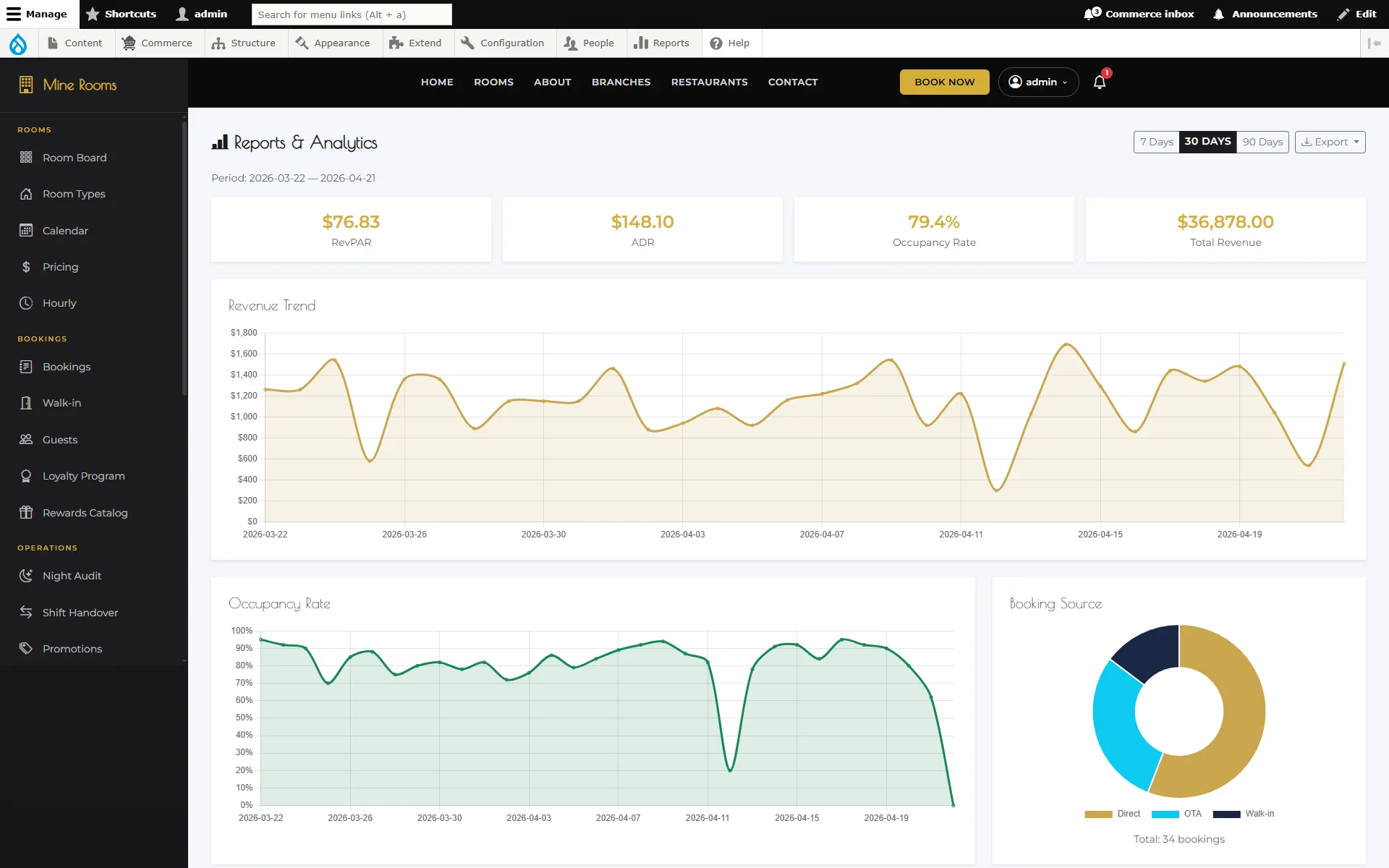Viewport: 1389px width, 868px height.
Task: Click the admin user toolbar tab
Action: coord(202,14)
